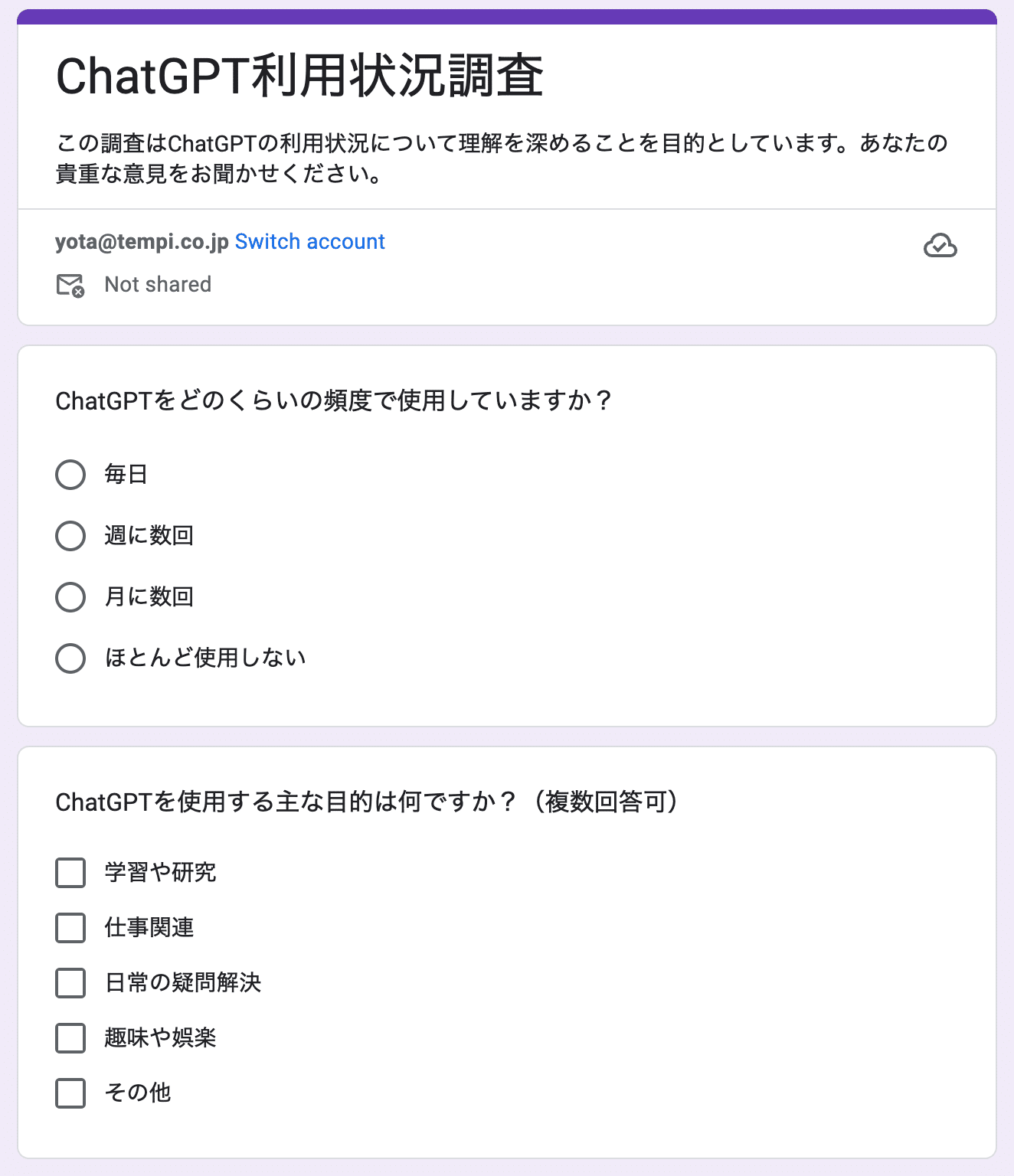Click the Switch account link

pyautogui.click(x=309, y=242)
